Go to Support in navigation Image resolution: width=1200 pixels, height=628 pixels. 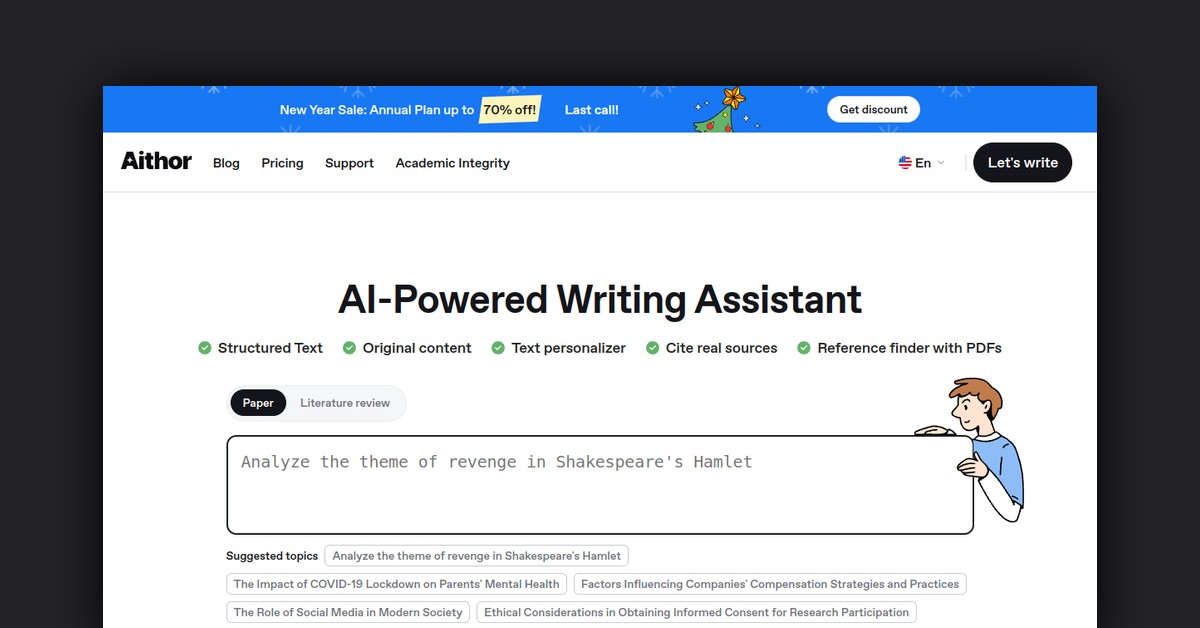pyautogui.click(x=349, y=163)
